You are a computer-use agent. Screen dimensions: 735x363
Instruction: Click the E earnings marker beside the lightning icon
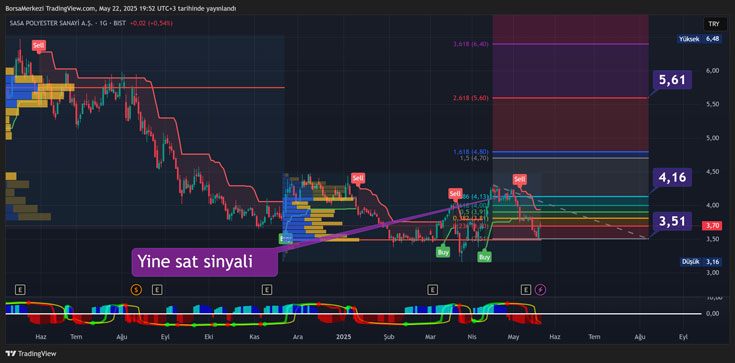(526, 290)
